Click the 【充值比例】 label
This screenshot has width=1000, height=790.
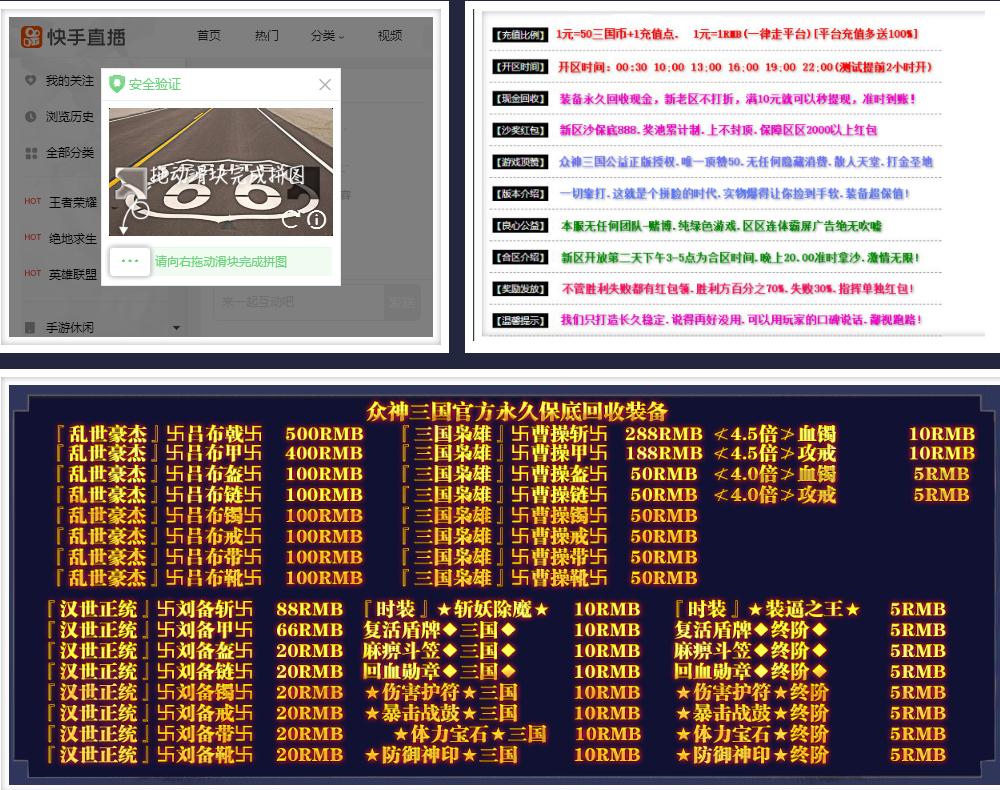[x=520, y=34]
